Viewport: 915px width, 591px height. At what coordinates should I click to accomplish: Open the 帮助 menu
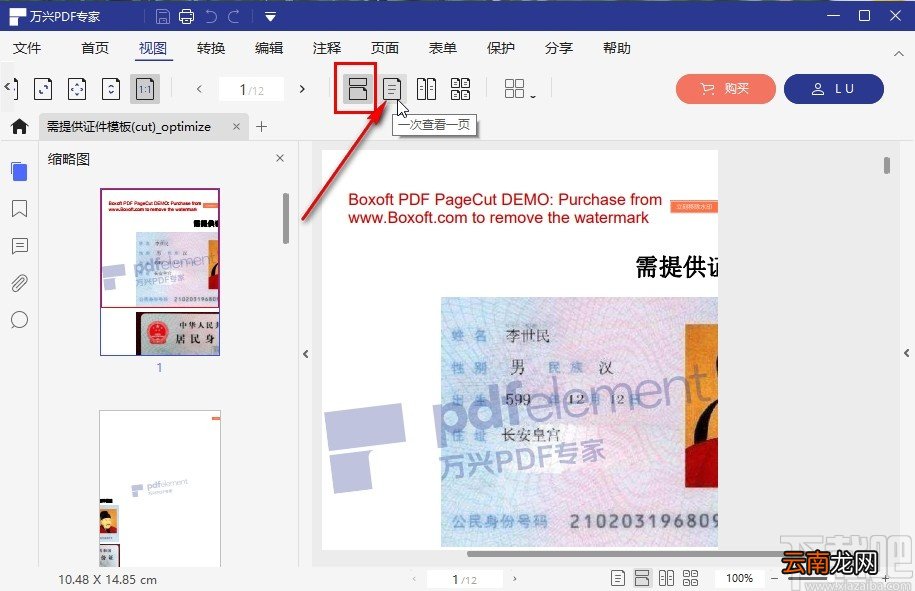(617, 48)
